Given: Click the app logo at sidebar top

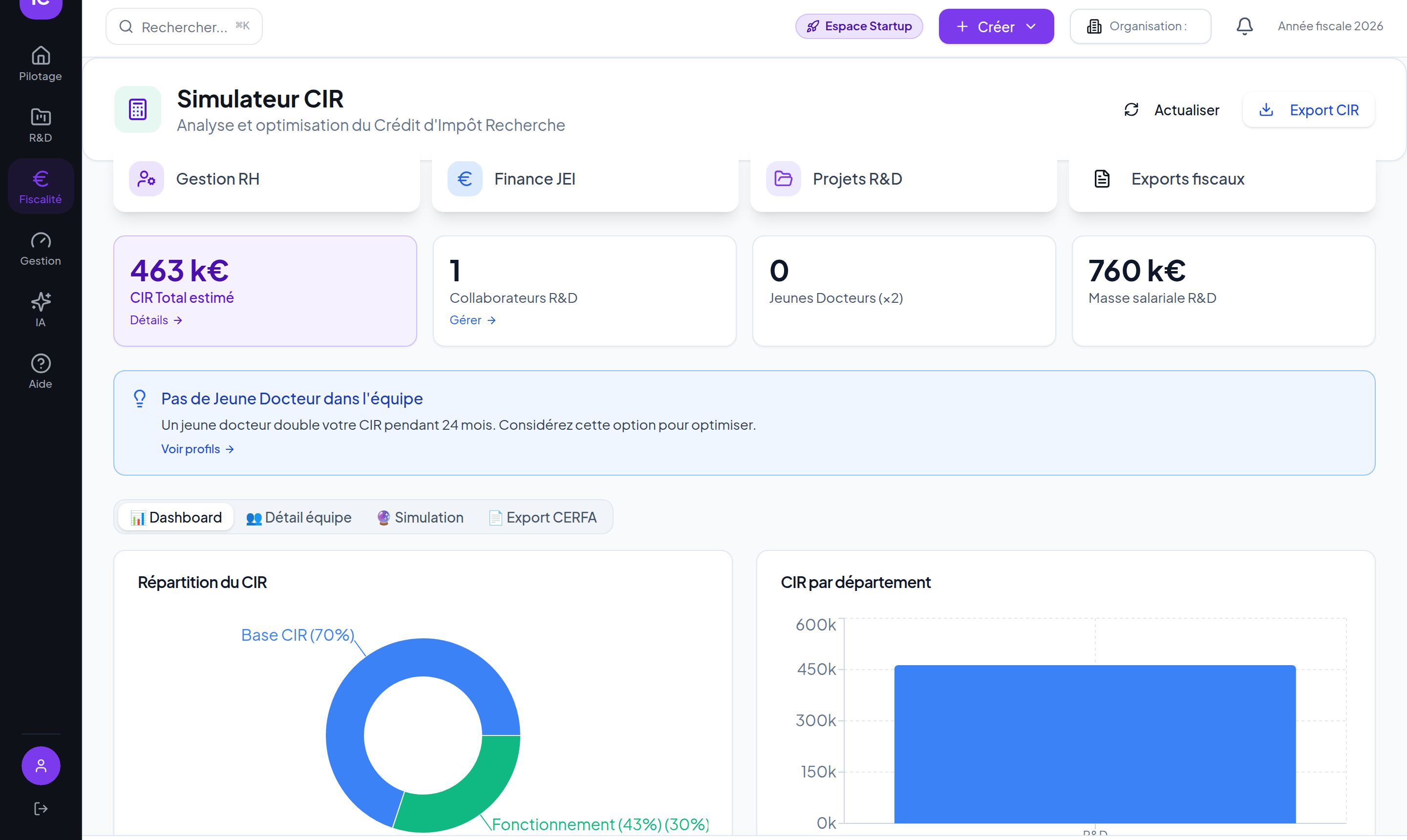Looking at the screenshot, I should pos(41,6).
